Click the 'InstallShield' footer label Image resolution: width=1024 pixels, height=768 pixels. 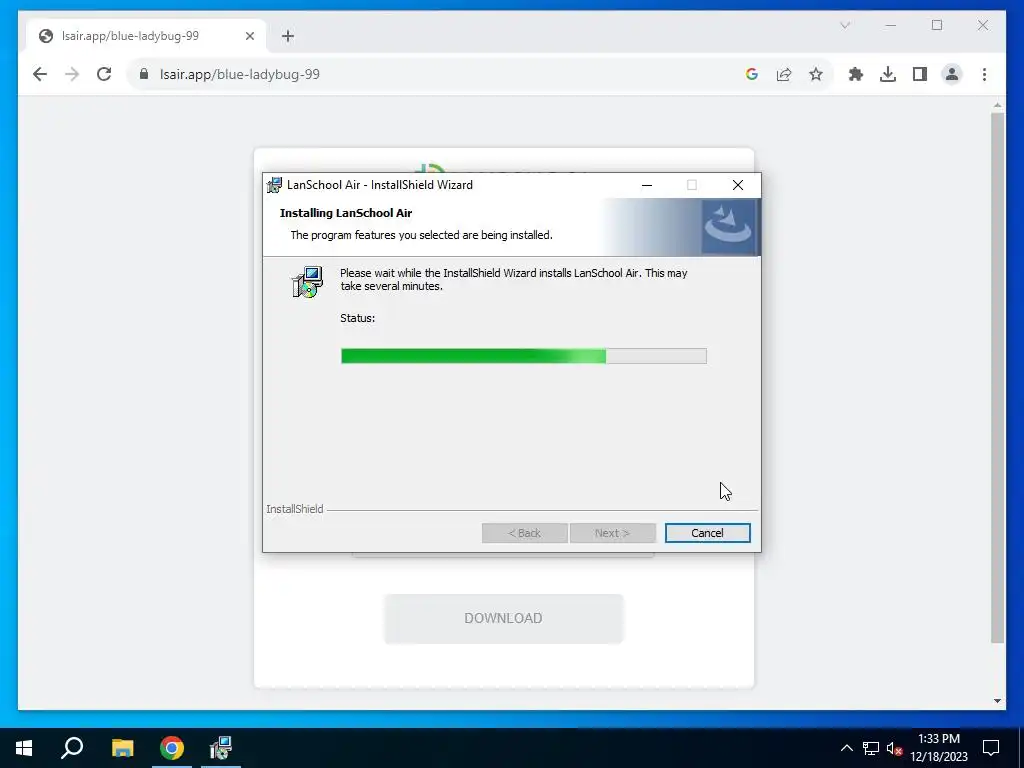295,509
